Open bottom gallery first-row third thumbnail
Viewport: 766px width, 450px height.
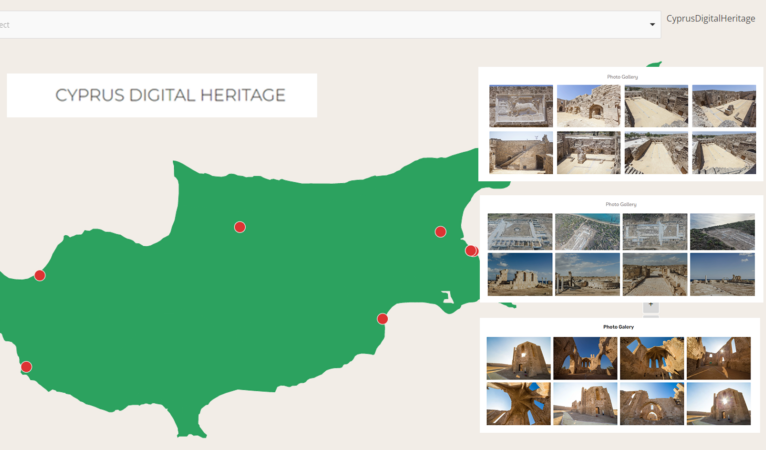click(652, 358)
